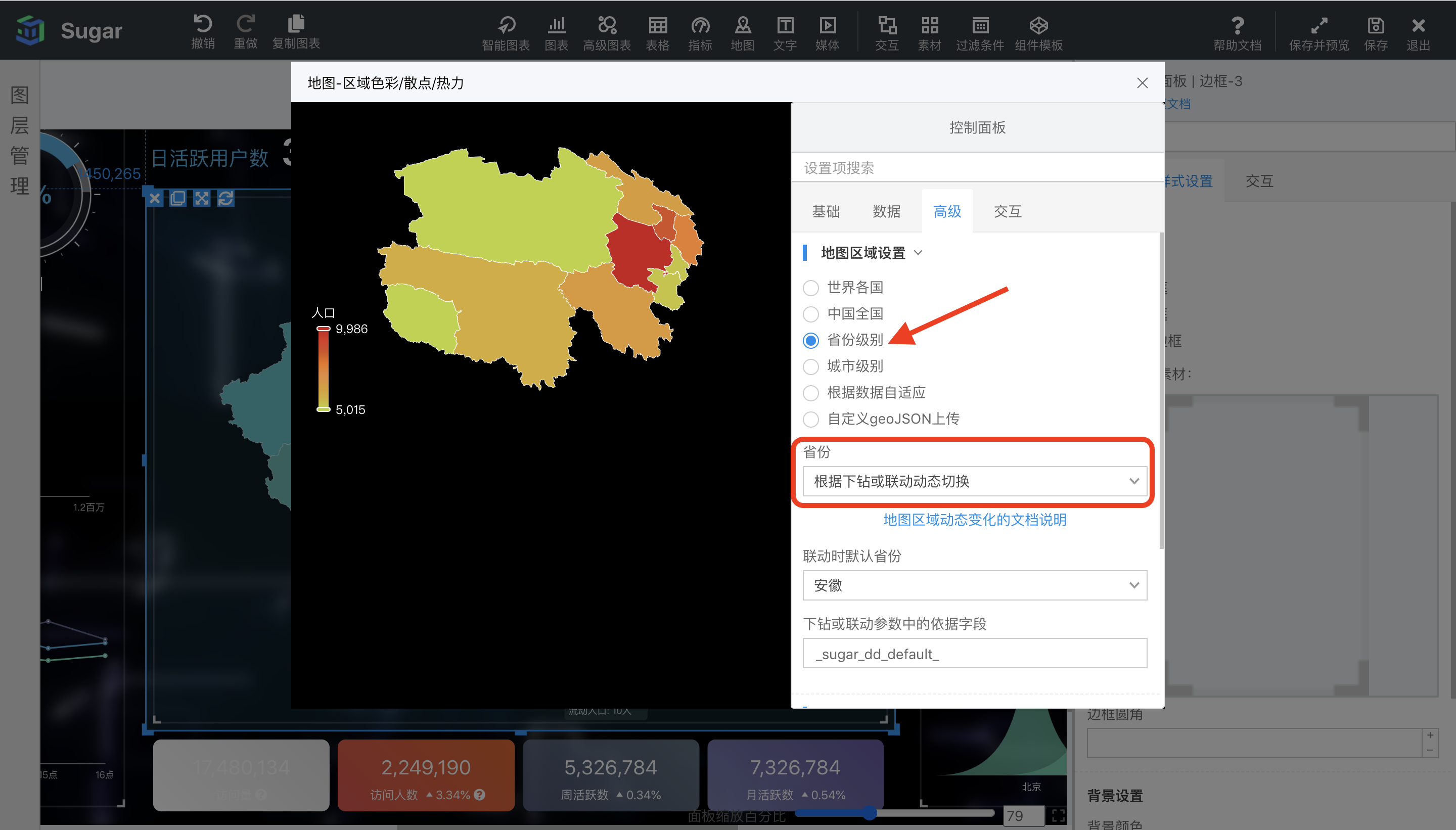The width and height of the screenshot is (1456, 830).
Task: Click the duplicate icon on the chart frame
Action: 178,198
